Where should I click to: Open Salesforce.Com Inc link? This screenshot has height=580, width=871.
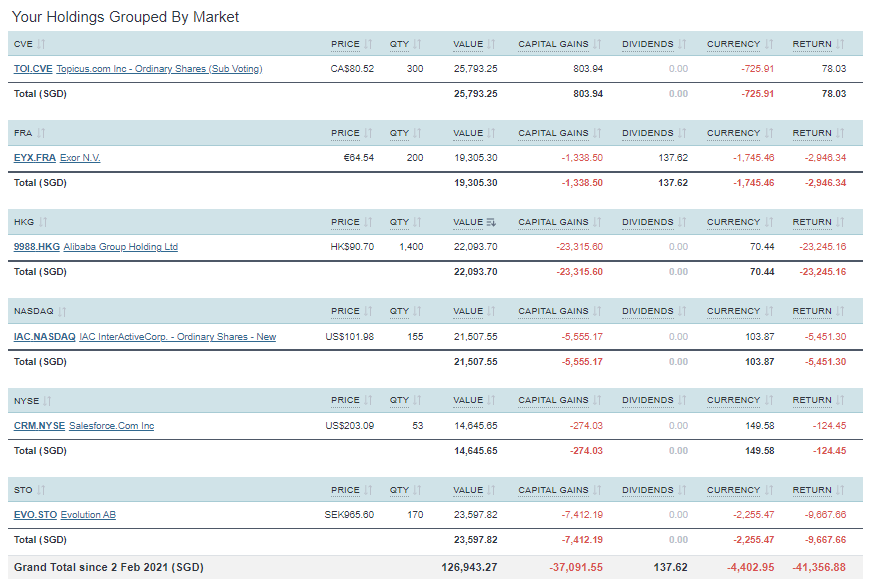tap(112, 426)
